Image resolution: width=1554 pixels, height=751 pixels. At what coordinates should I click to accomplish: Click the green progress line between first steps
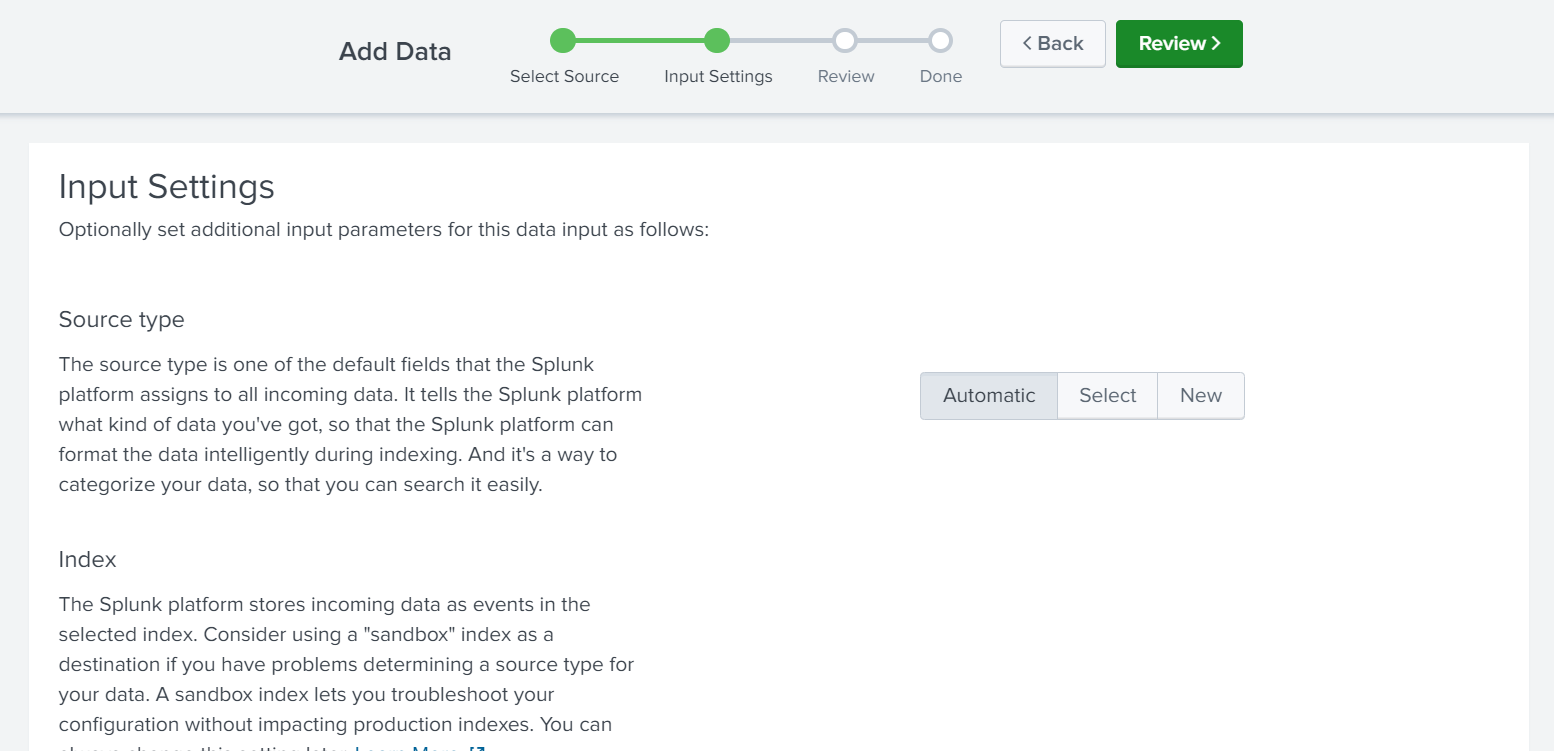click(640, 40)
